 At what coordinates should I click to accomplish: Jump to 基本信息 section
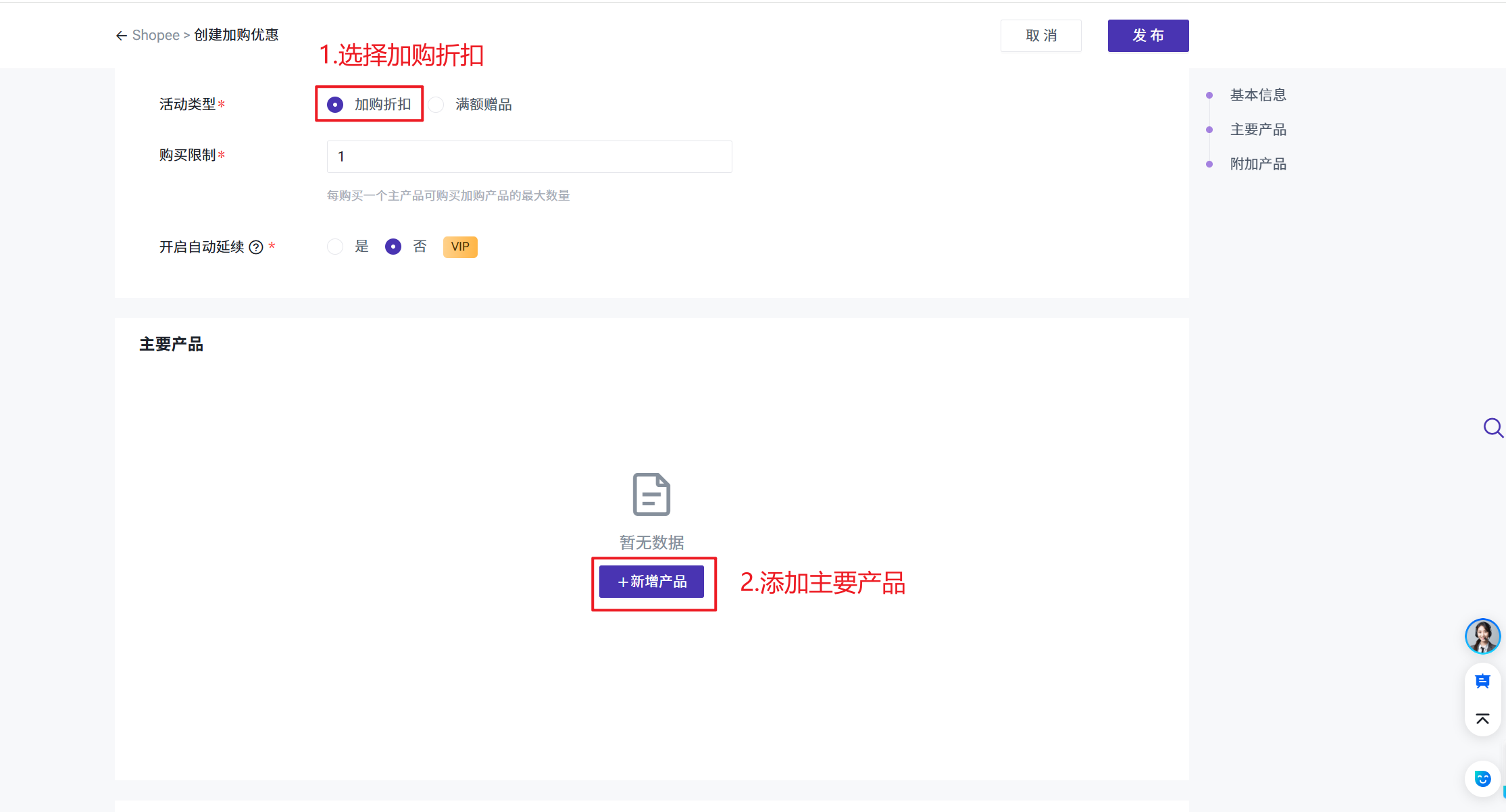point(1257,95)
